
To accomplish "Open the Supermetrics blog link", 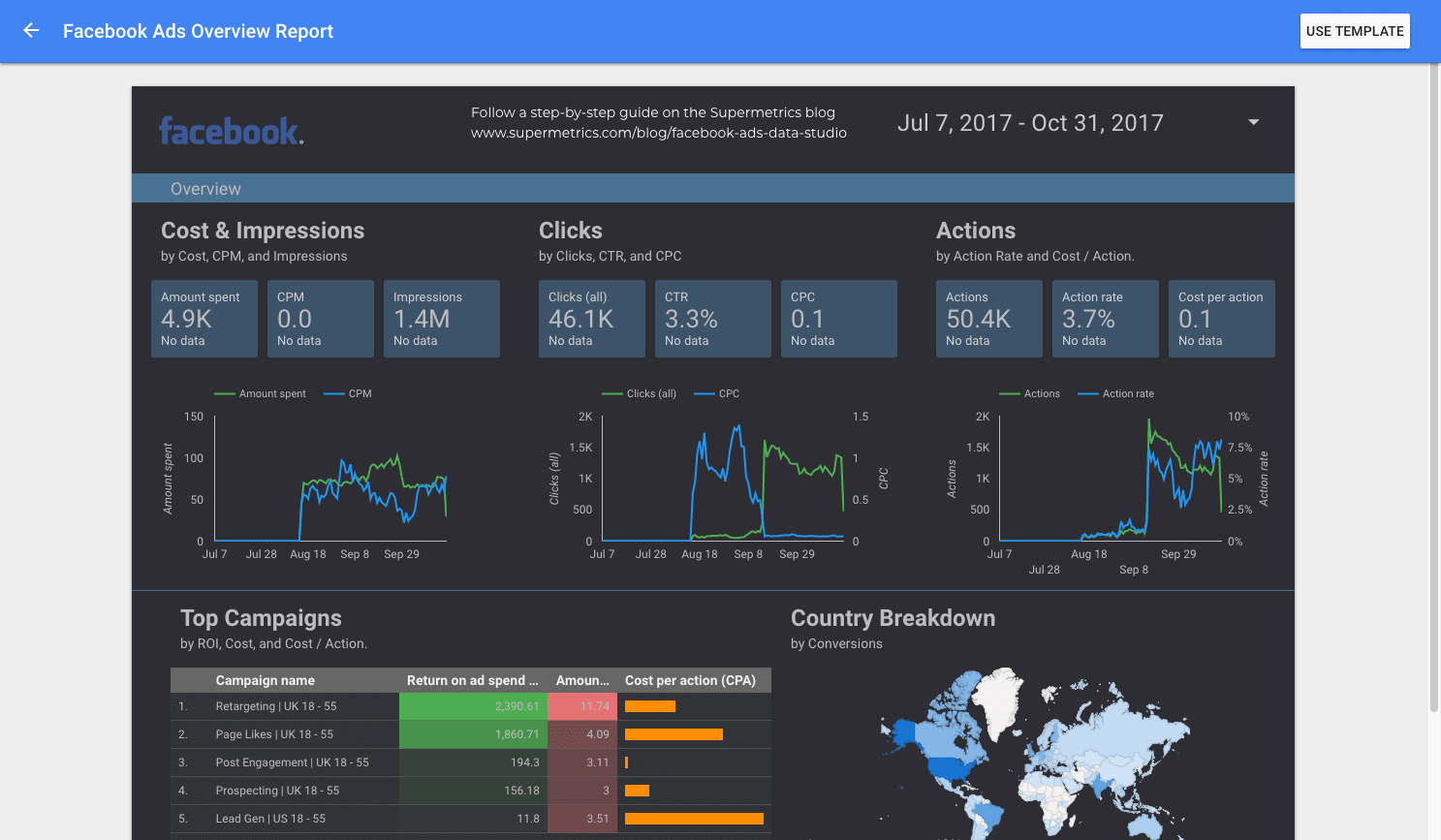I will tap(659, 133).
